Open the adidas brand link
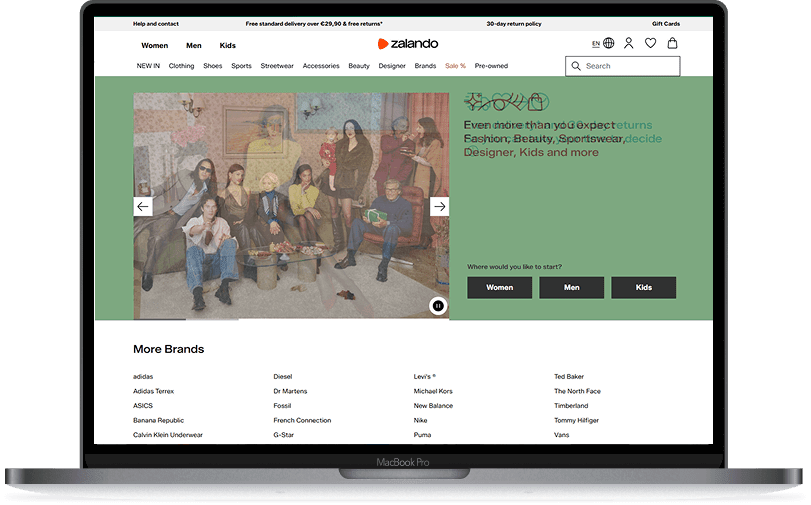The width and height of the screenshot is (811, 505). coord(143,377)
